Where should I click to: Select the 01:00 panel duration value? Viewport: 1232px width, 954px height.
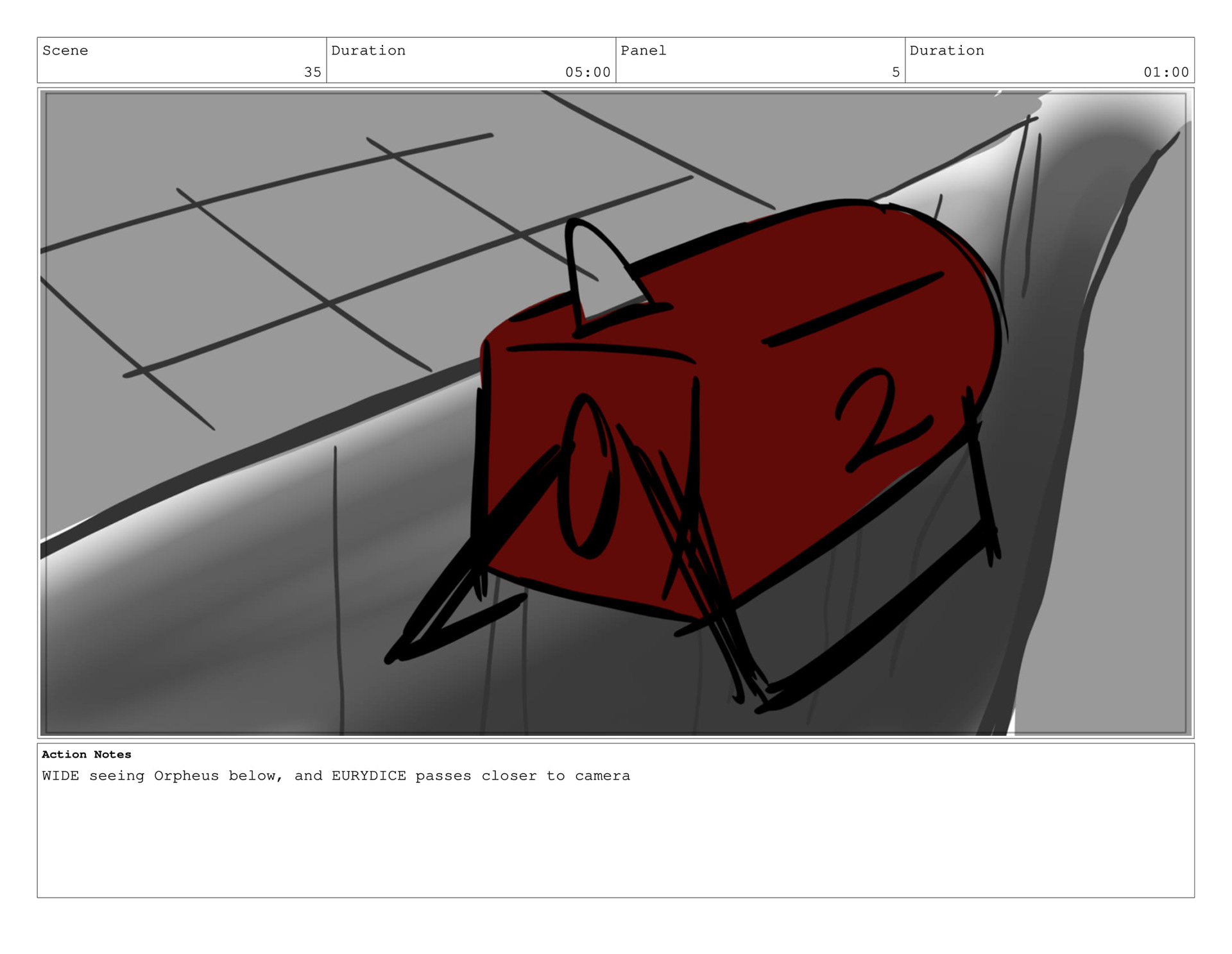pyautogui.click(x=1166, y=72)
